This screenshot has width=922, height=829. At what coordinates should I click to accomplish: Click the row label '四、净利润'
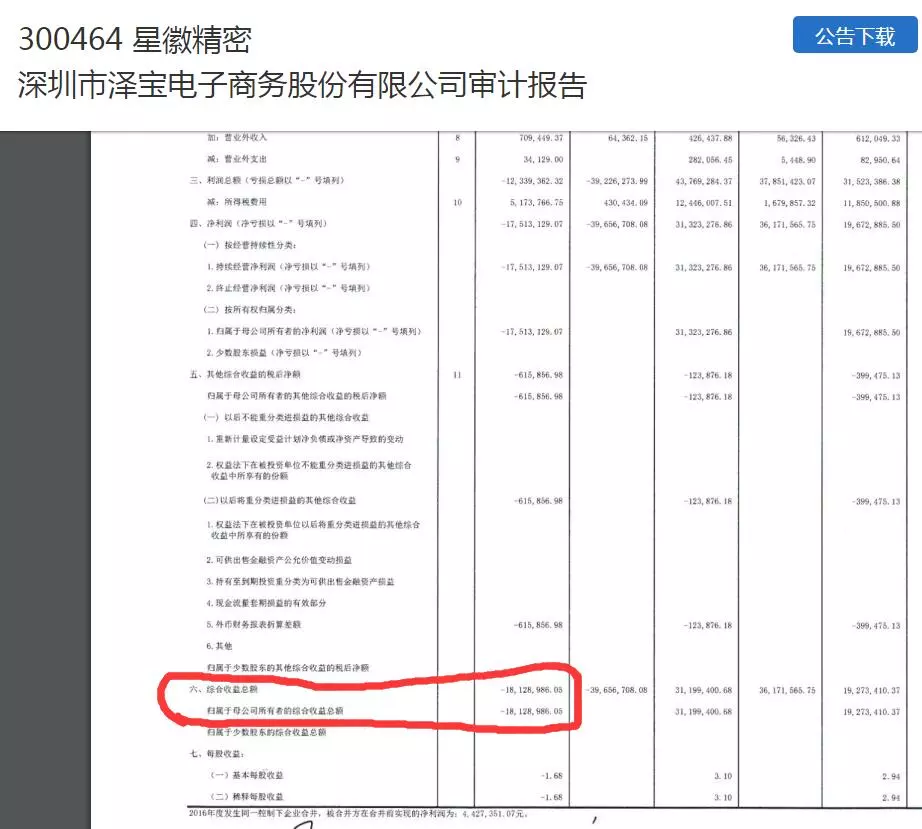258,223
